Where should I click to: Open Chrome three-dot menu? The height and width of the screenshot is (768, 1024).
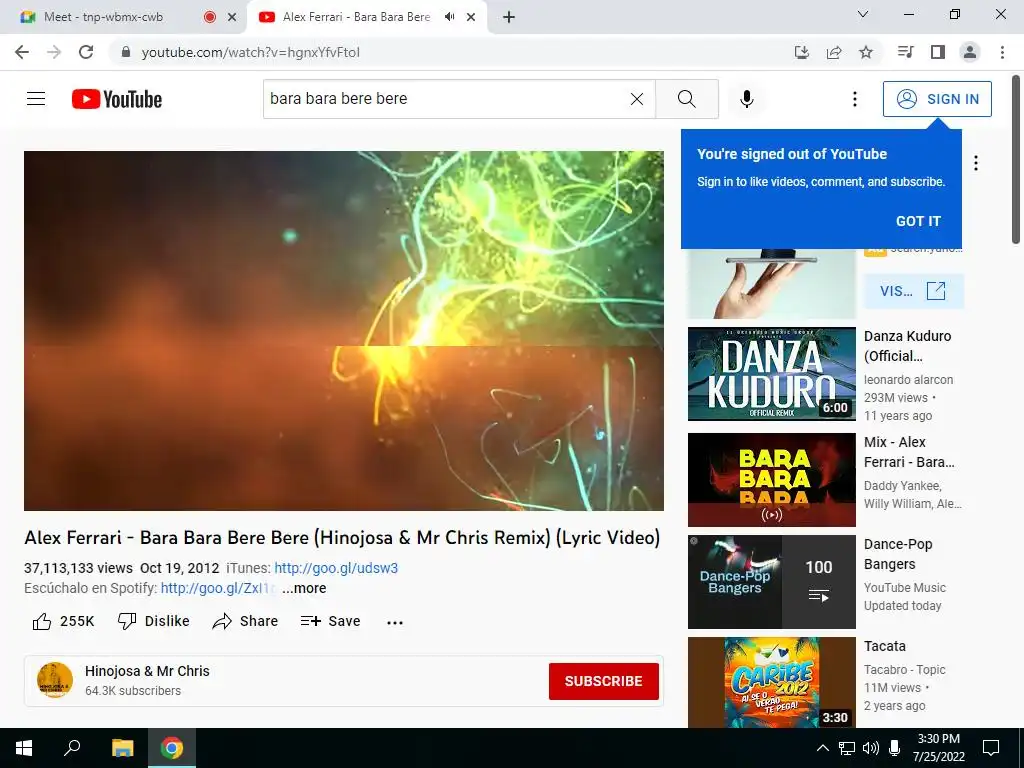(x=1002, y=52)
